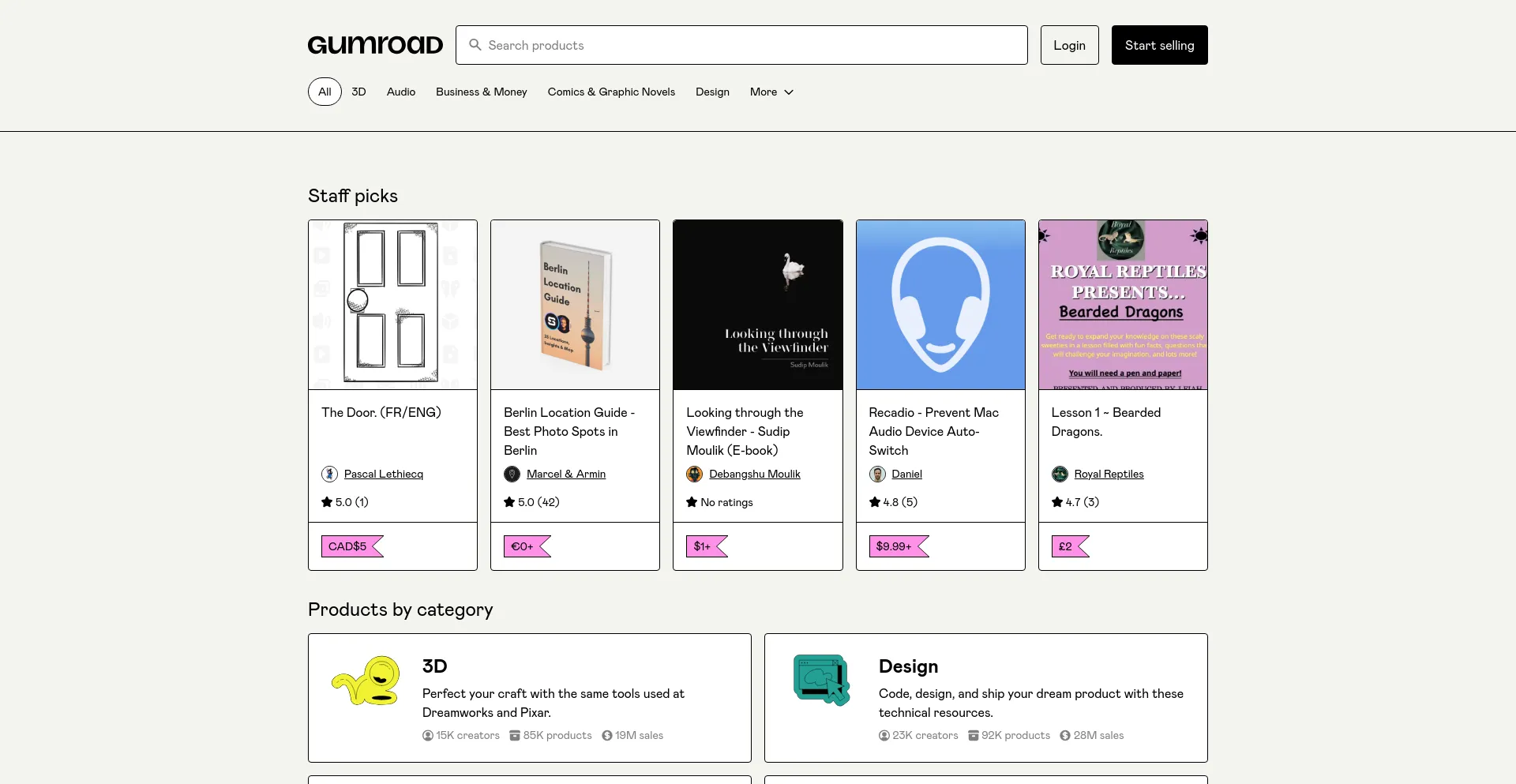
Task: Click the teal Design category illustration
Action: pyautogui.click(x=822, y=680)
